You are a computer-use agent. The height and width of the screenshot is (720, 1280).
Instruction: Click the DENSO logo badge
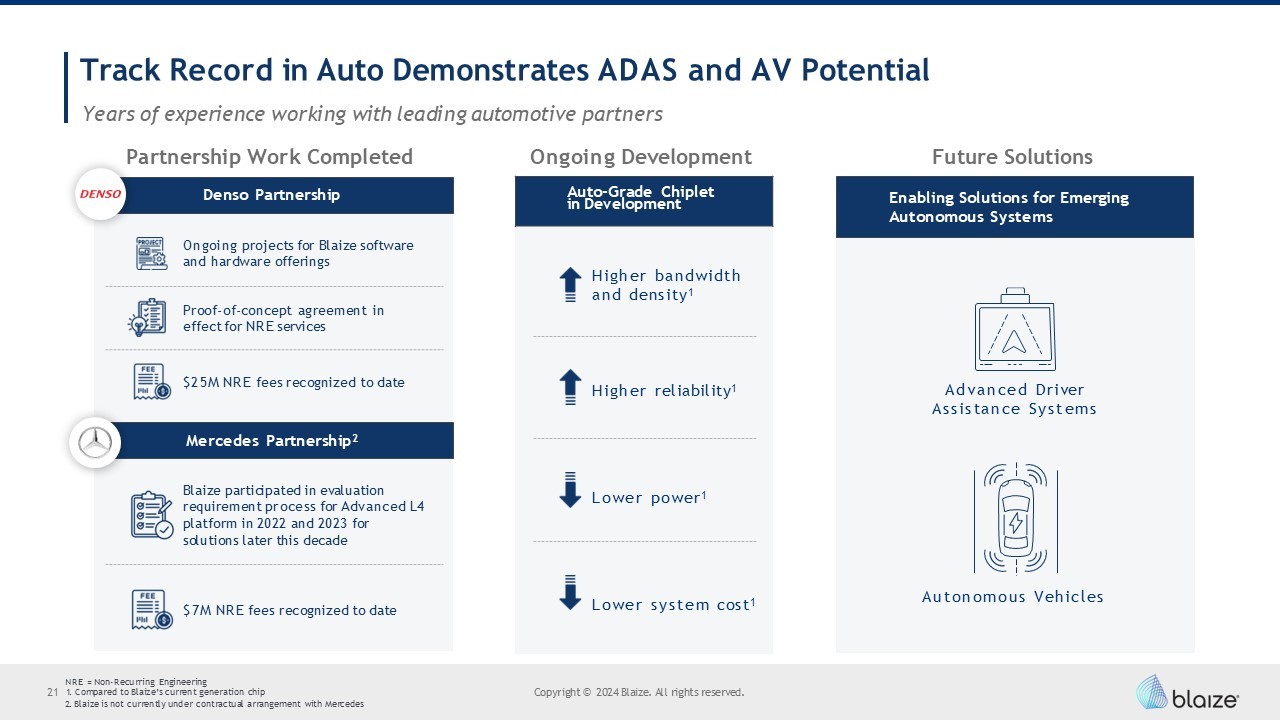(x=100, y=194)
